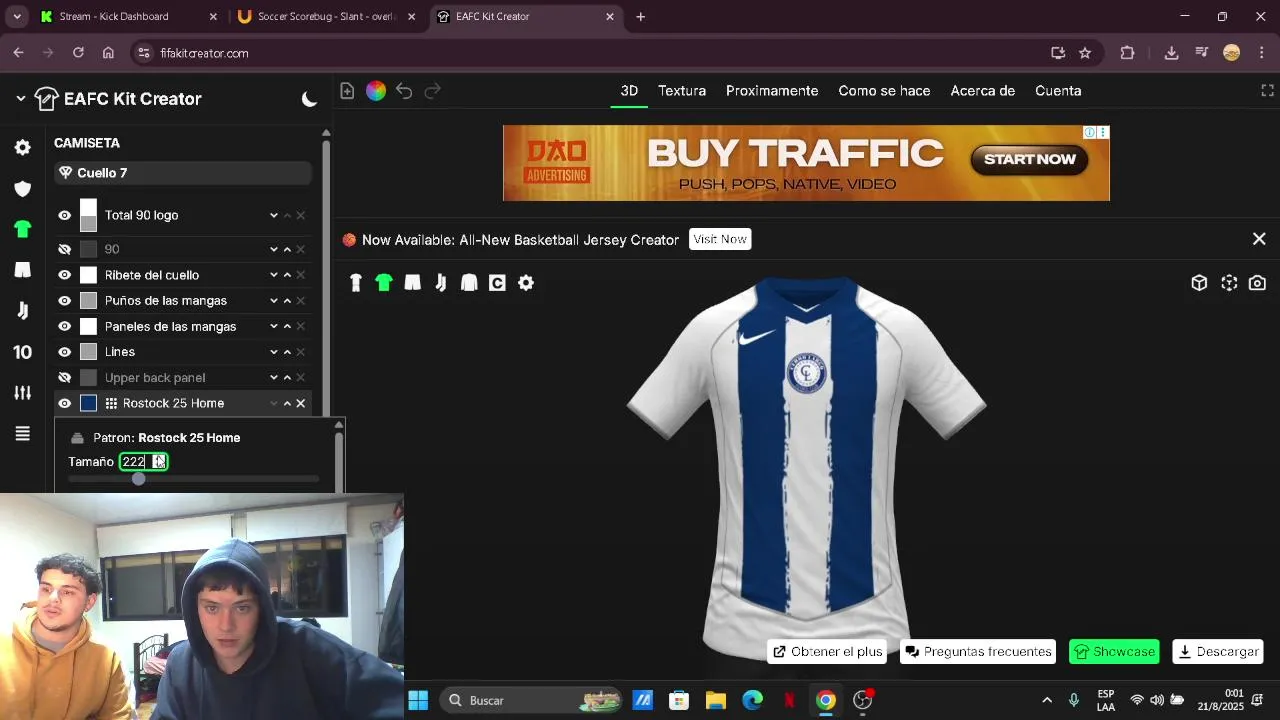Viewport: 1280px width, 720px height.
Task: Open Preguntas frecuentes
Action: pos(978,652)
